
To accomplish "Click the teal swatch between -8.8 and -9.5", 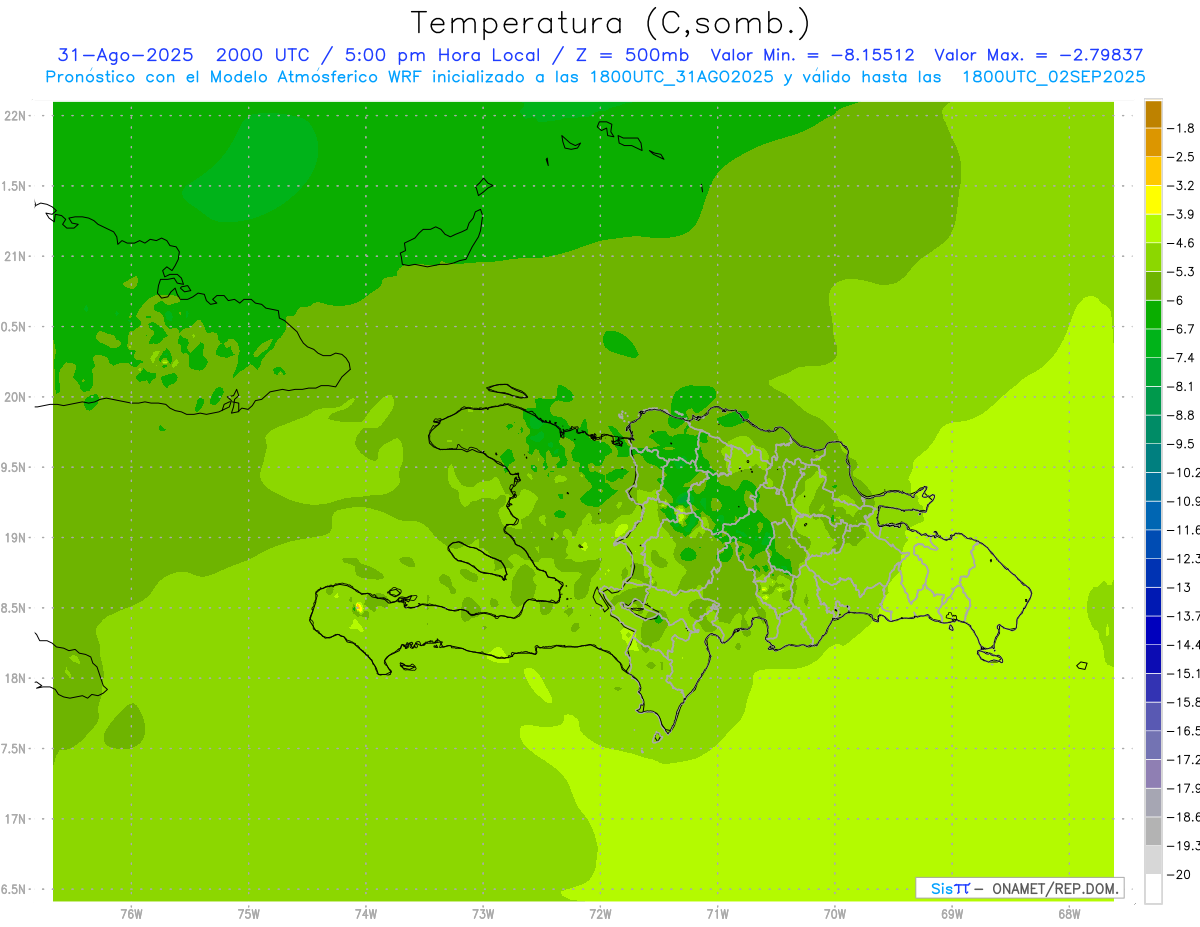I will (x=1153, y=429).
